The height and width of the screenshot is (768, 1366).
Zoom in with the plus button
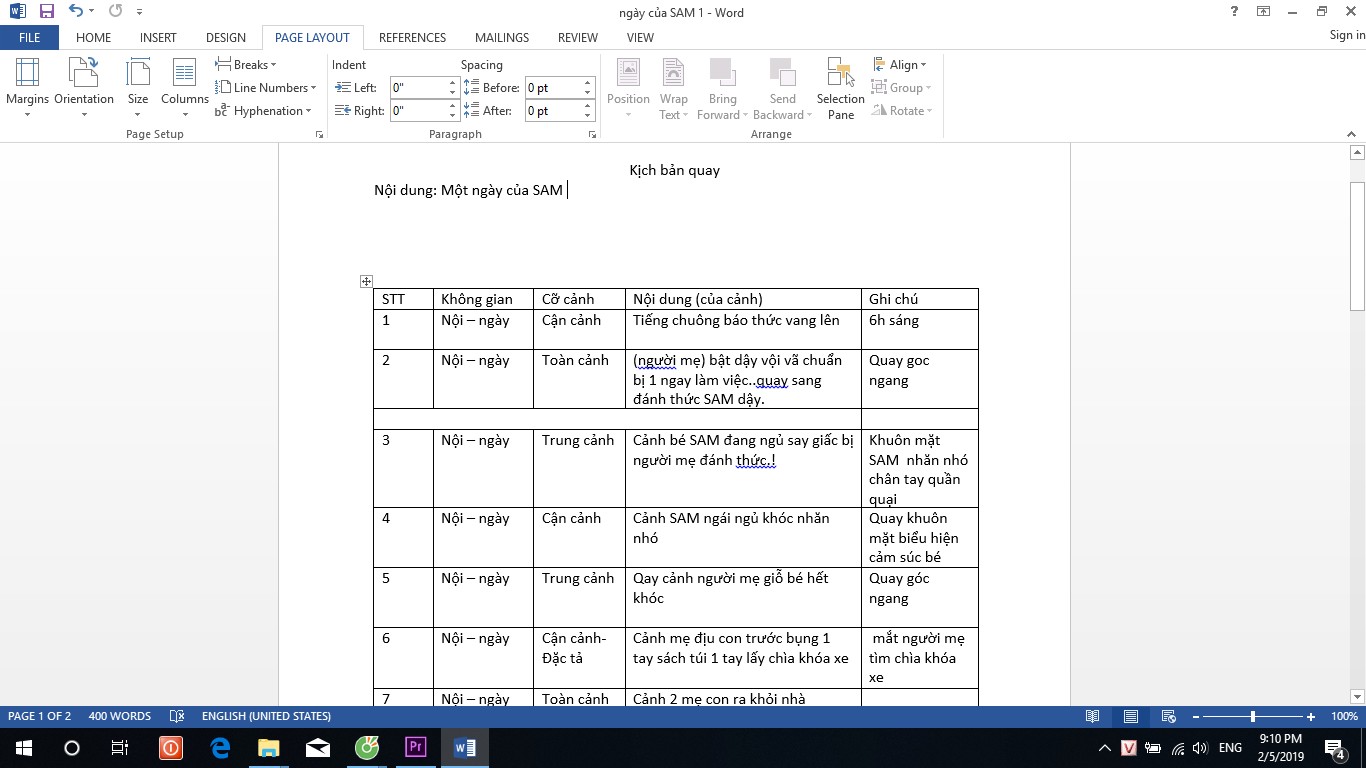click(1311, 717)
